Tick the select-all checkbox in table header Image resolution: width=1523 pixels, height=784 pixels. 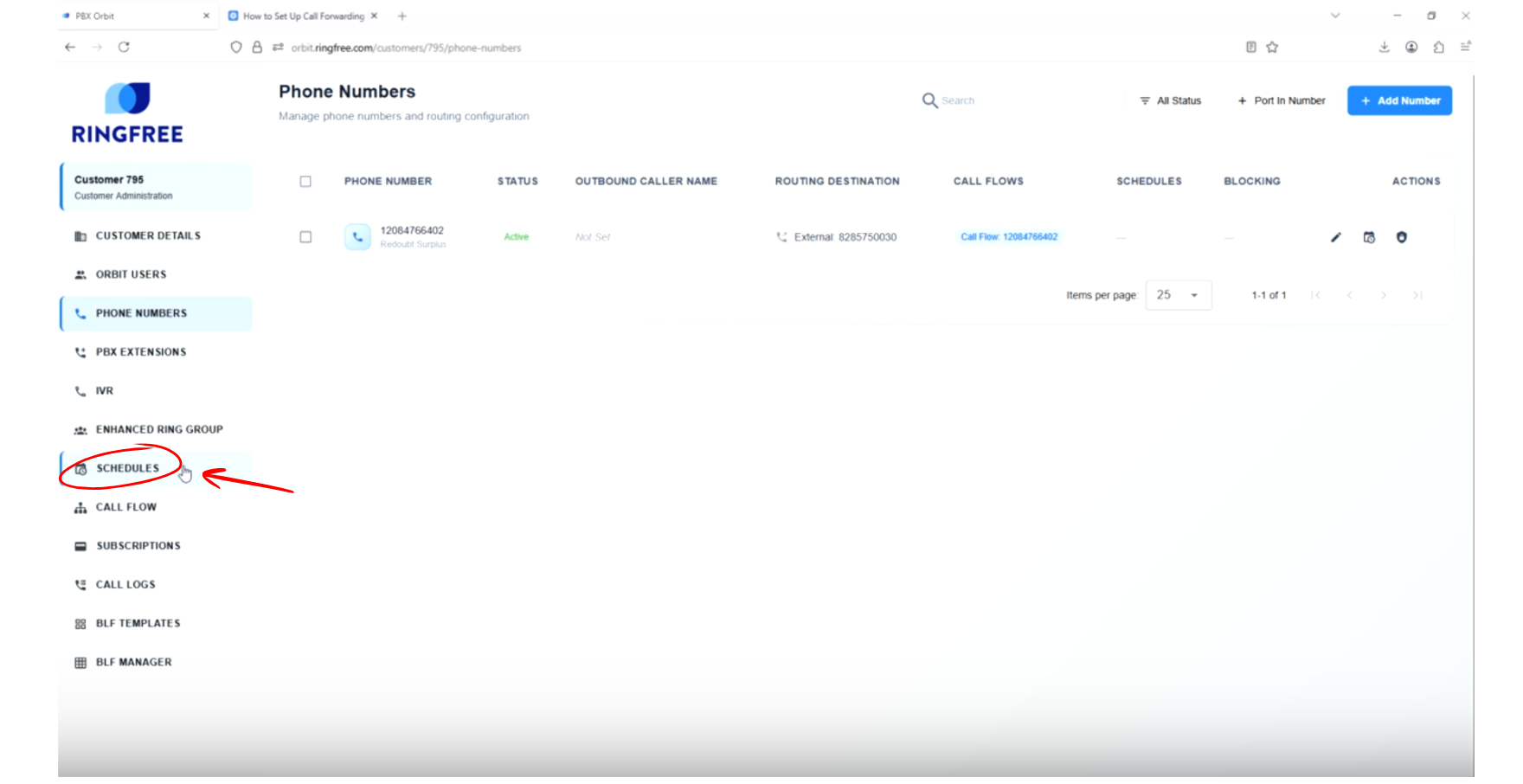coord(305,182)
